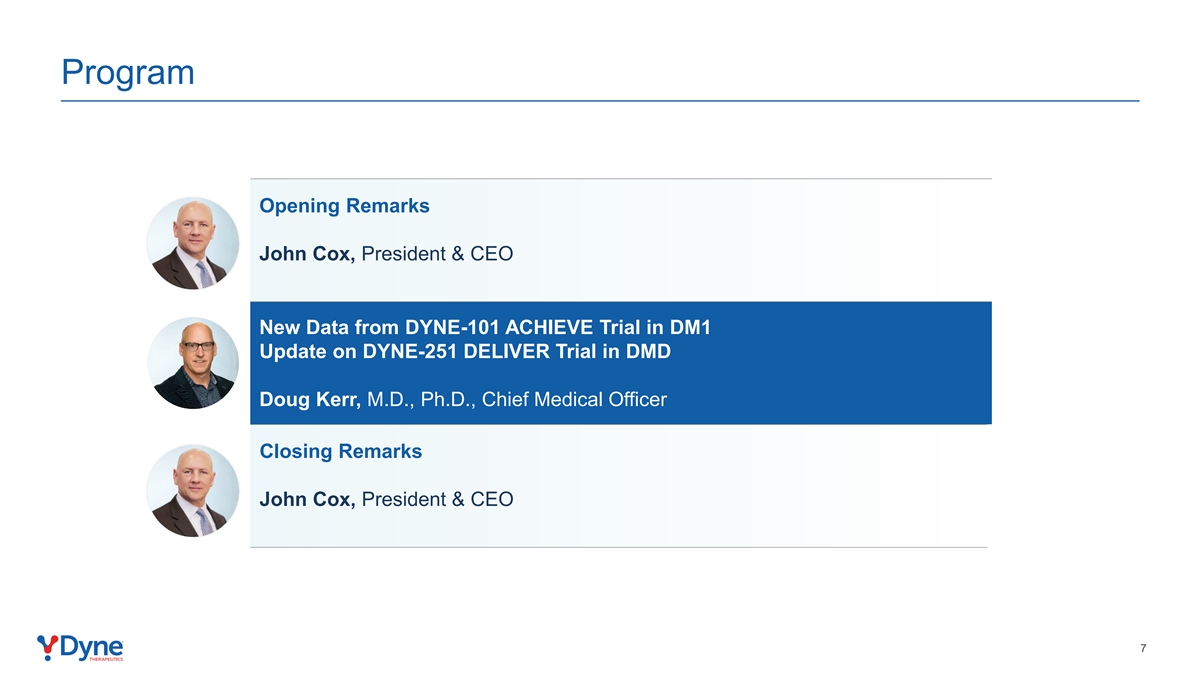Select Doug Kerr's headshot photo
1200x675 pixels.
[193, 362]
